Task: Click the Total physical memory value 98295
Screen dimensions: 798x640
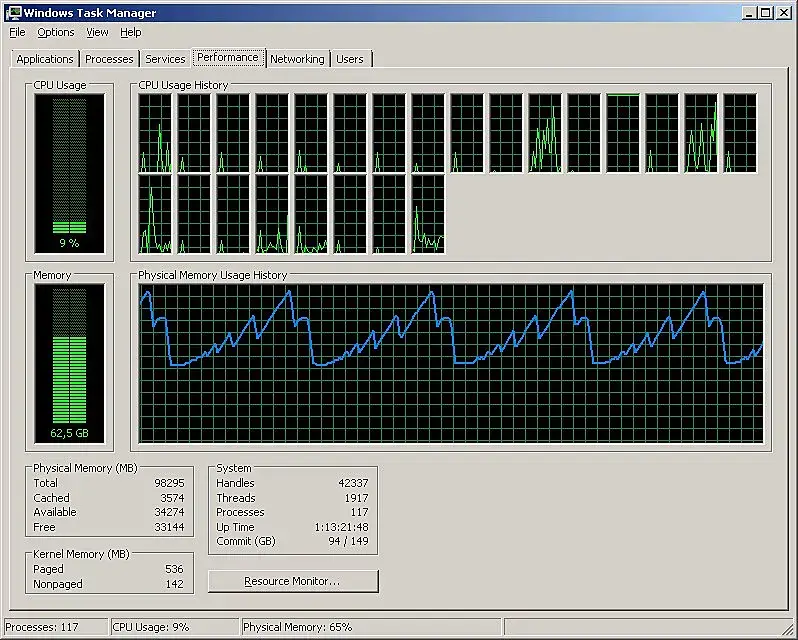Action: (x=169, y=483)
